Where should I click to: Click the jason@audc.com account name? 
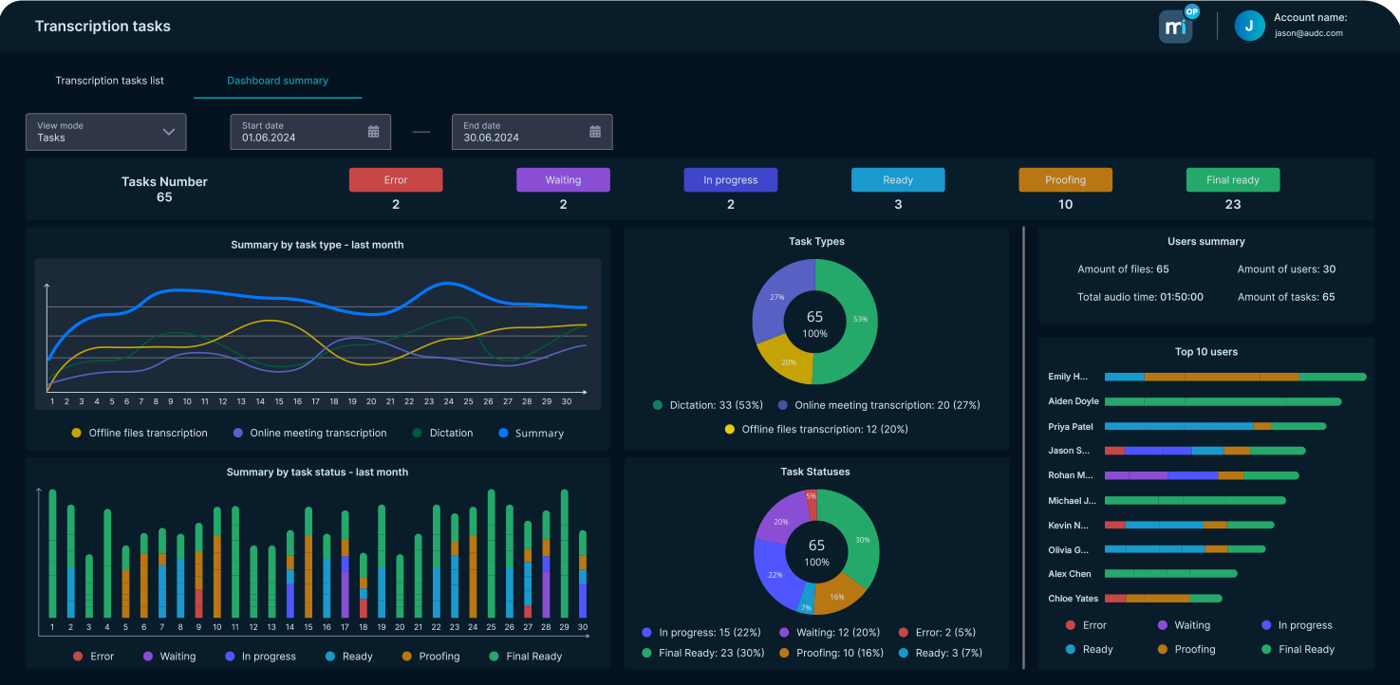pyautogui.click(x=1308, y=33)
